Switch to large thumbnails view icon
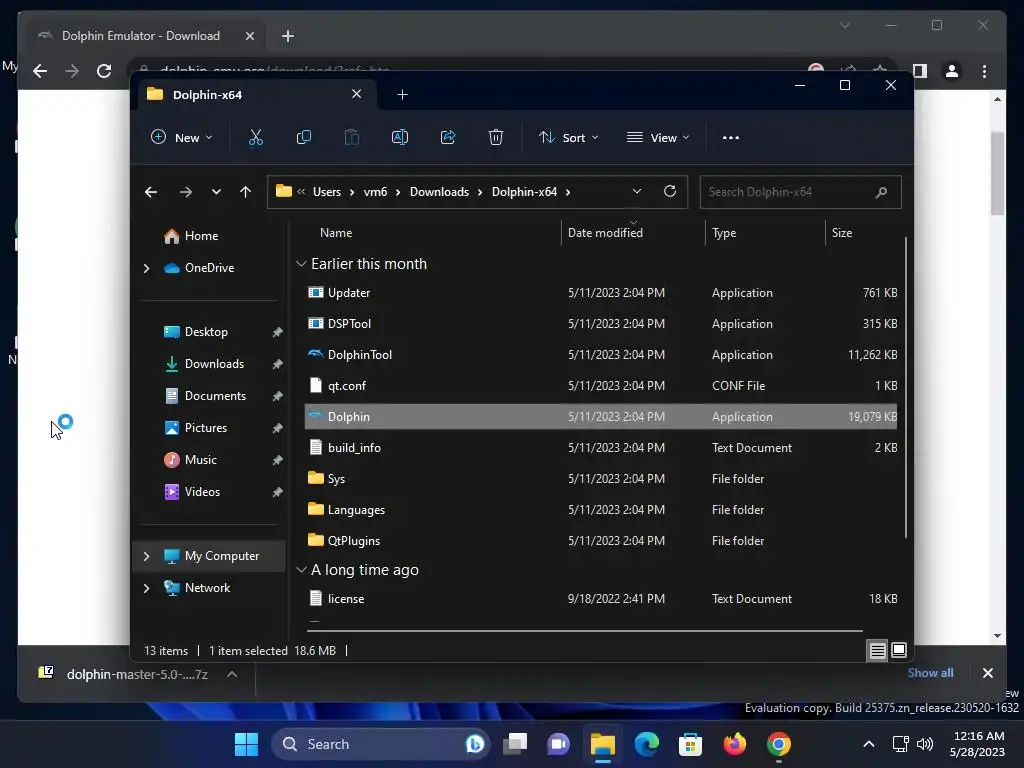This screenshot has height=768, width=1024. click(x=899, y=650)
